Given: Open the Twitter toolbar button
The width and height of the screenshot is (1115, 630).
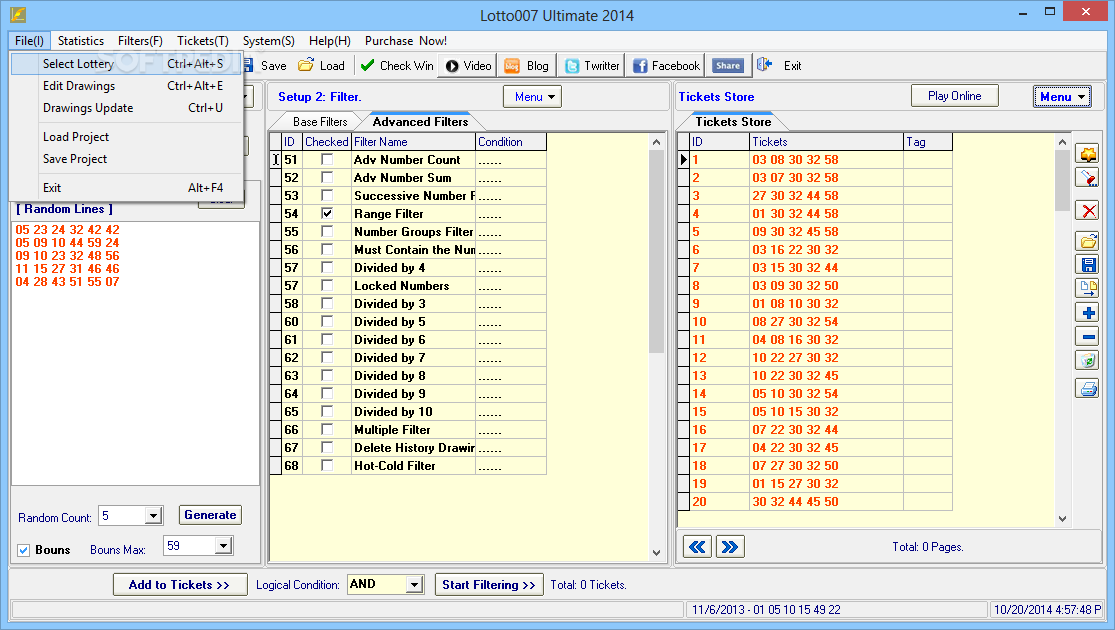Looking at the screenshot, I should 592,65.
